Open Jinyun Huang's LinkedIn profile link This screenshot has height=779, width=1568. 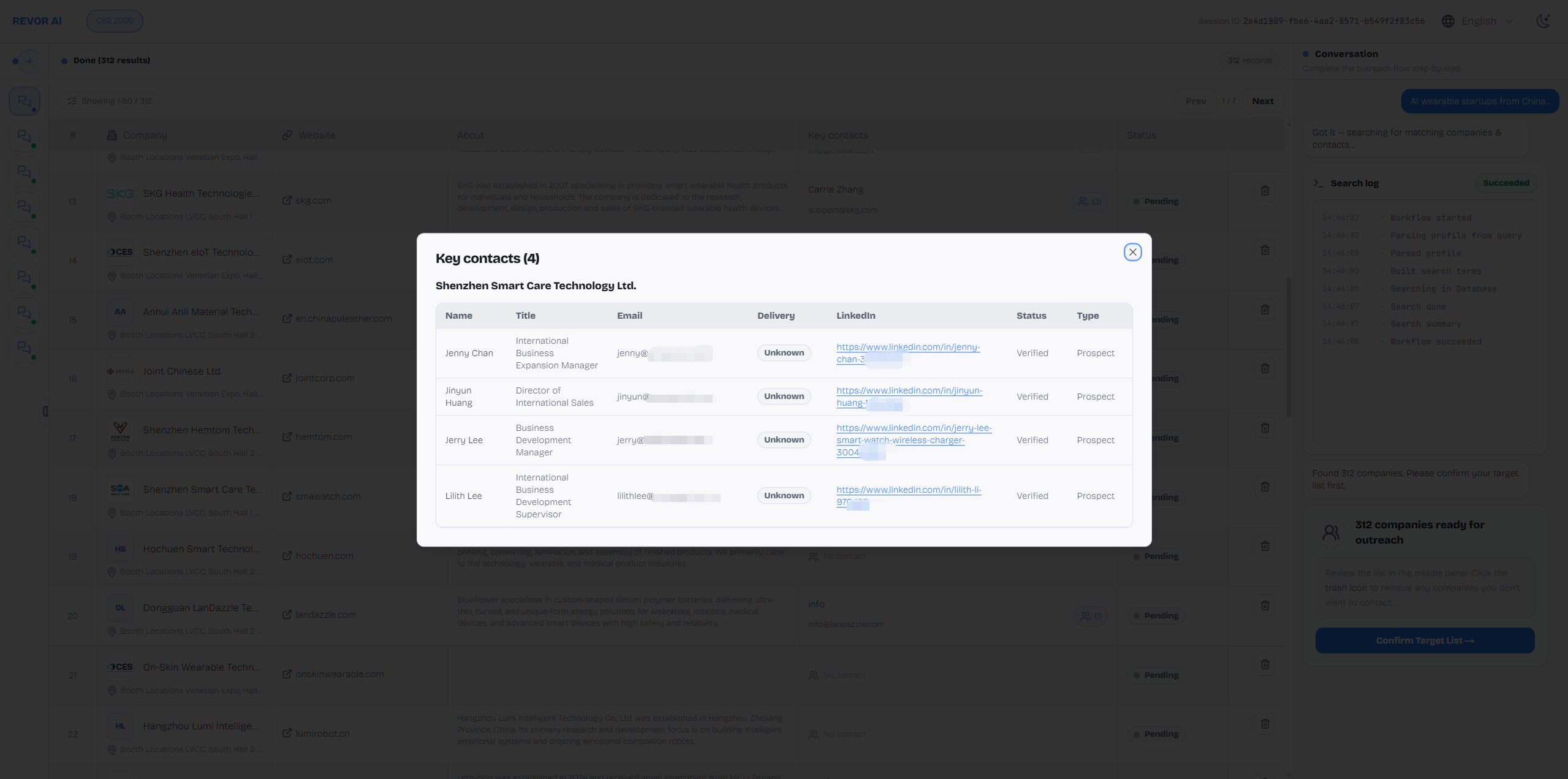click(909, 390)
